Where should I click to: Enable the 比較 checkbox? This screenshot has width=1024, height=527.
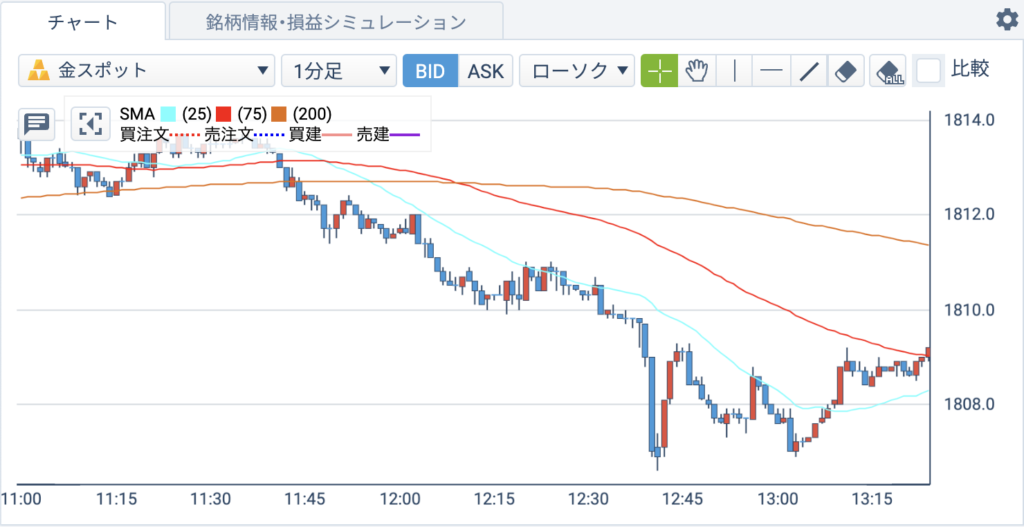pyautogui.click(x=929, y=71)
